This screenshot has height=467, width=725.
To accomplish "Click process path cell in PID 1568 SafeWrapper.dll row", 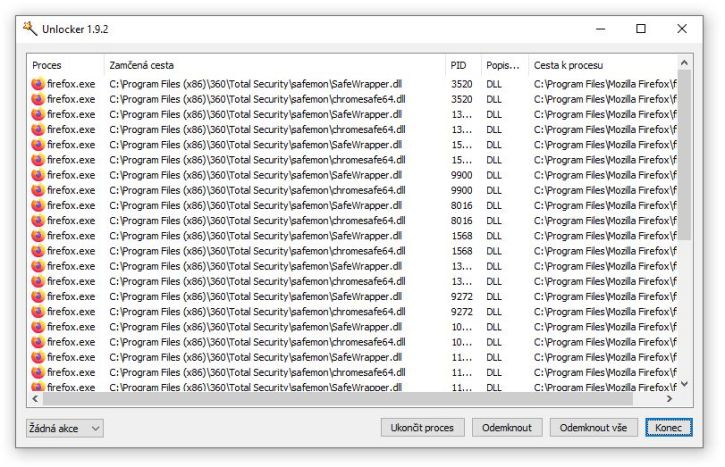I will (x=605, y=236).
